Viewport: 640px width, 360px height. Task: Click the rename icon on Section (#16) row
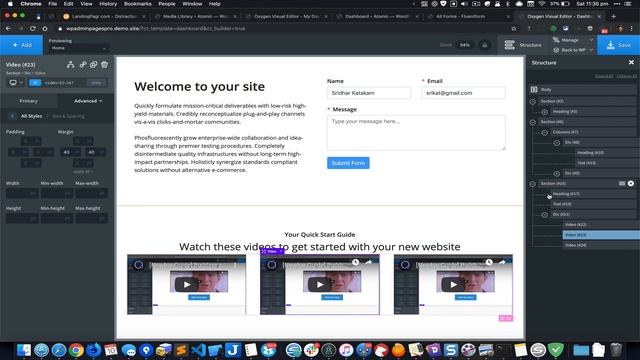coord(622,183)
